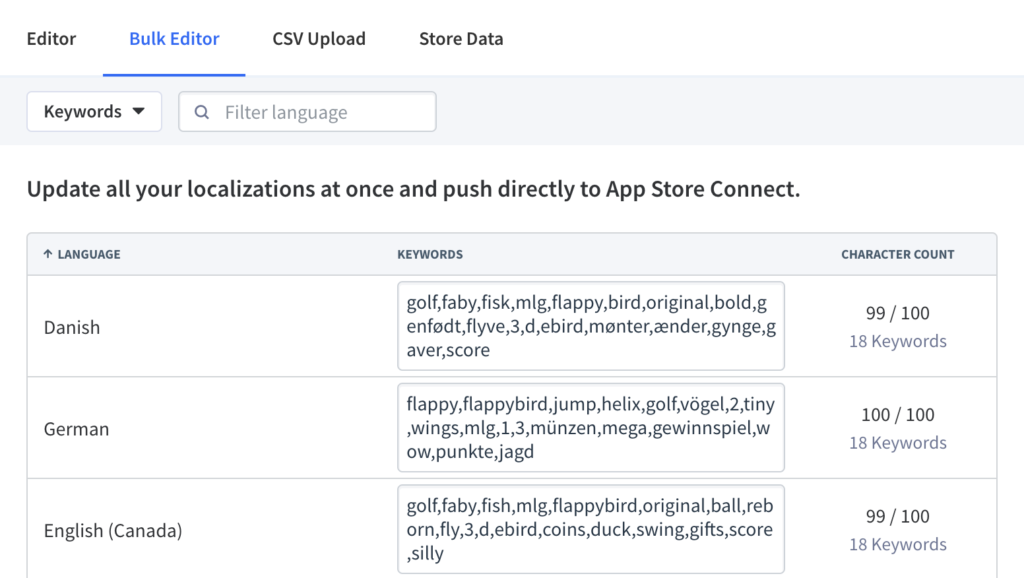
Task: Click the Danish 99 / 100 count
Action: [897, 313]
